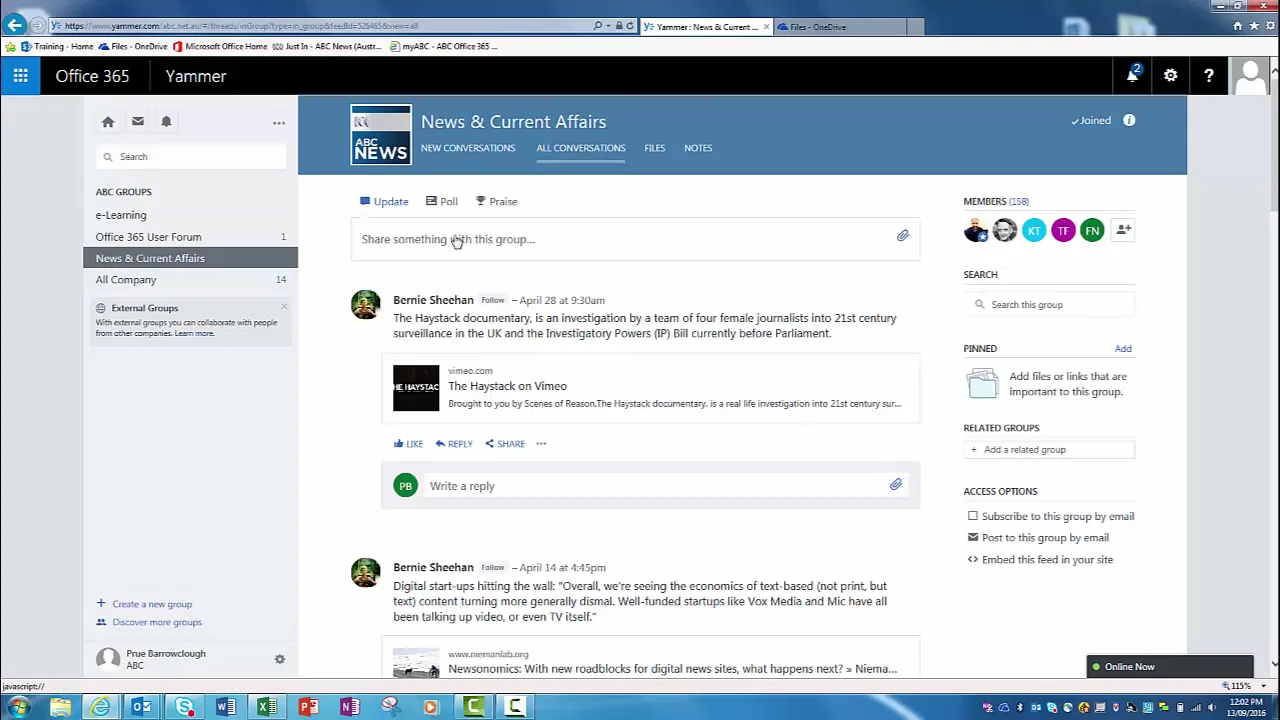1280x720 pixels.
Task: Click Add link in Pinned section
Action: coord(1123,349)
